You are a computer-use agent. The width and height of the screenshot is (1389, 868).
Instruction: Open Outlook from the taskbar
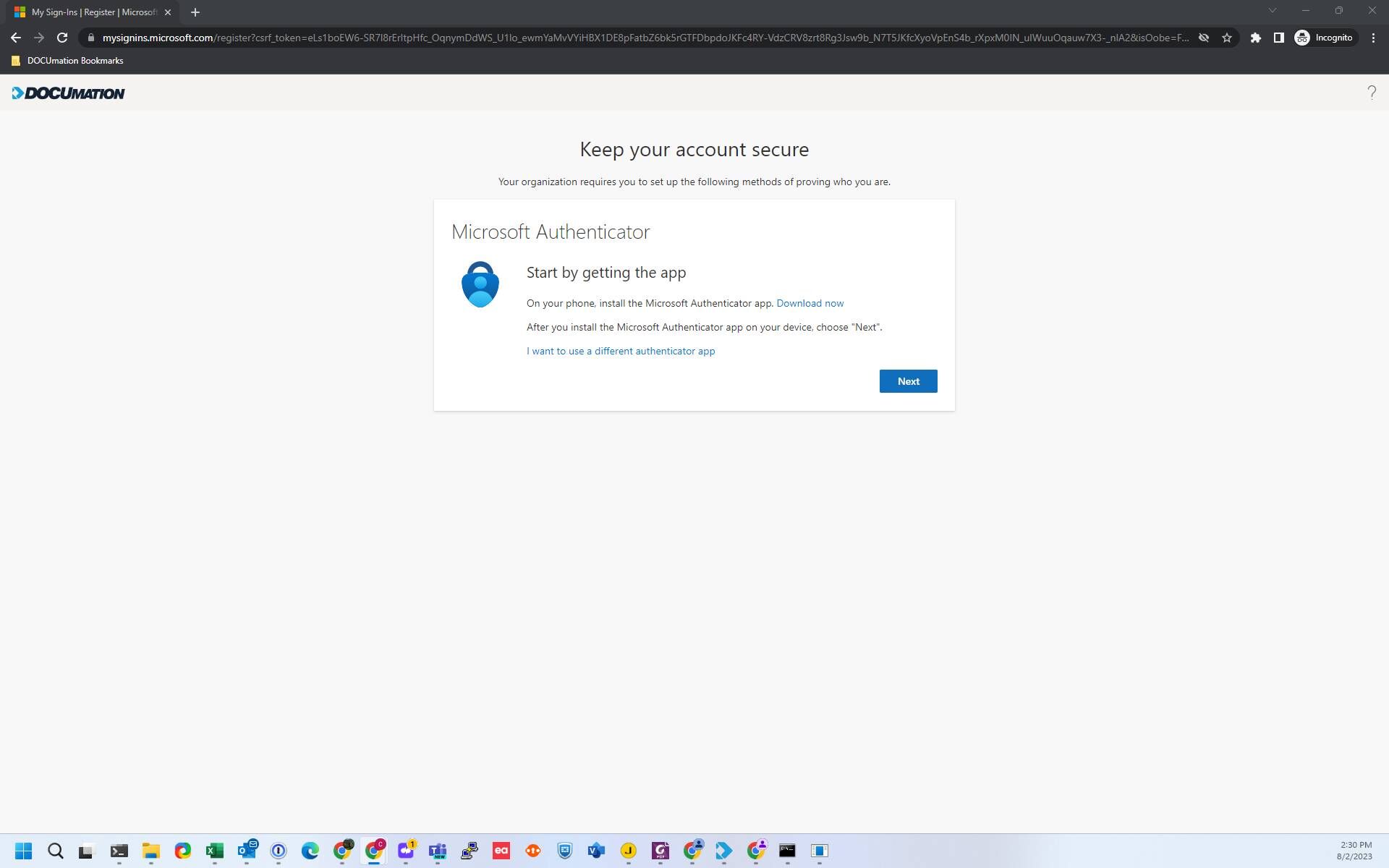pyautogui.click(x=247, y=851)
